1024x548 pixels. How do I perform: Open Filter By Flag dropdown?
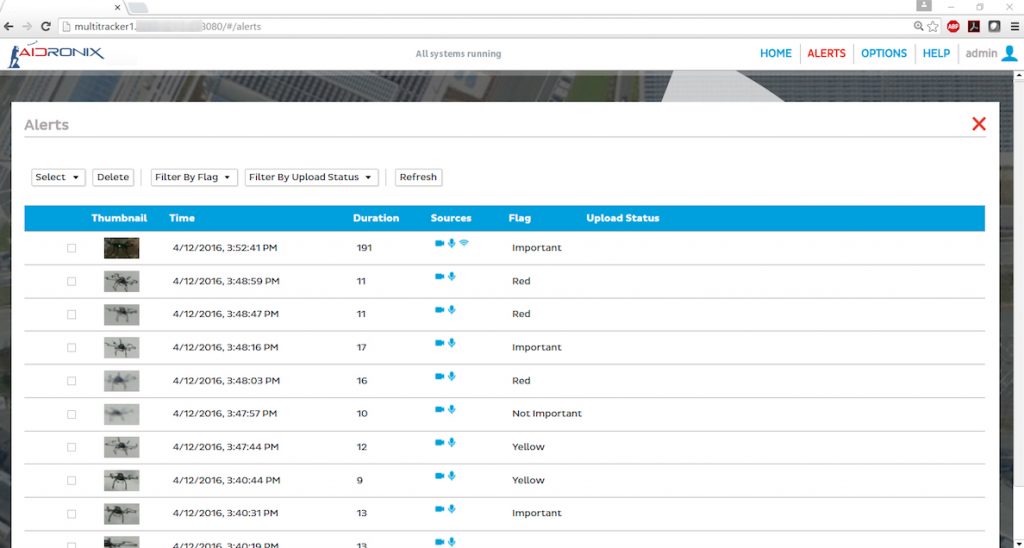click(x=194, y=177)
